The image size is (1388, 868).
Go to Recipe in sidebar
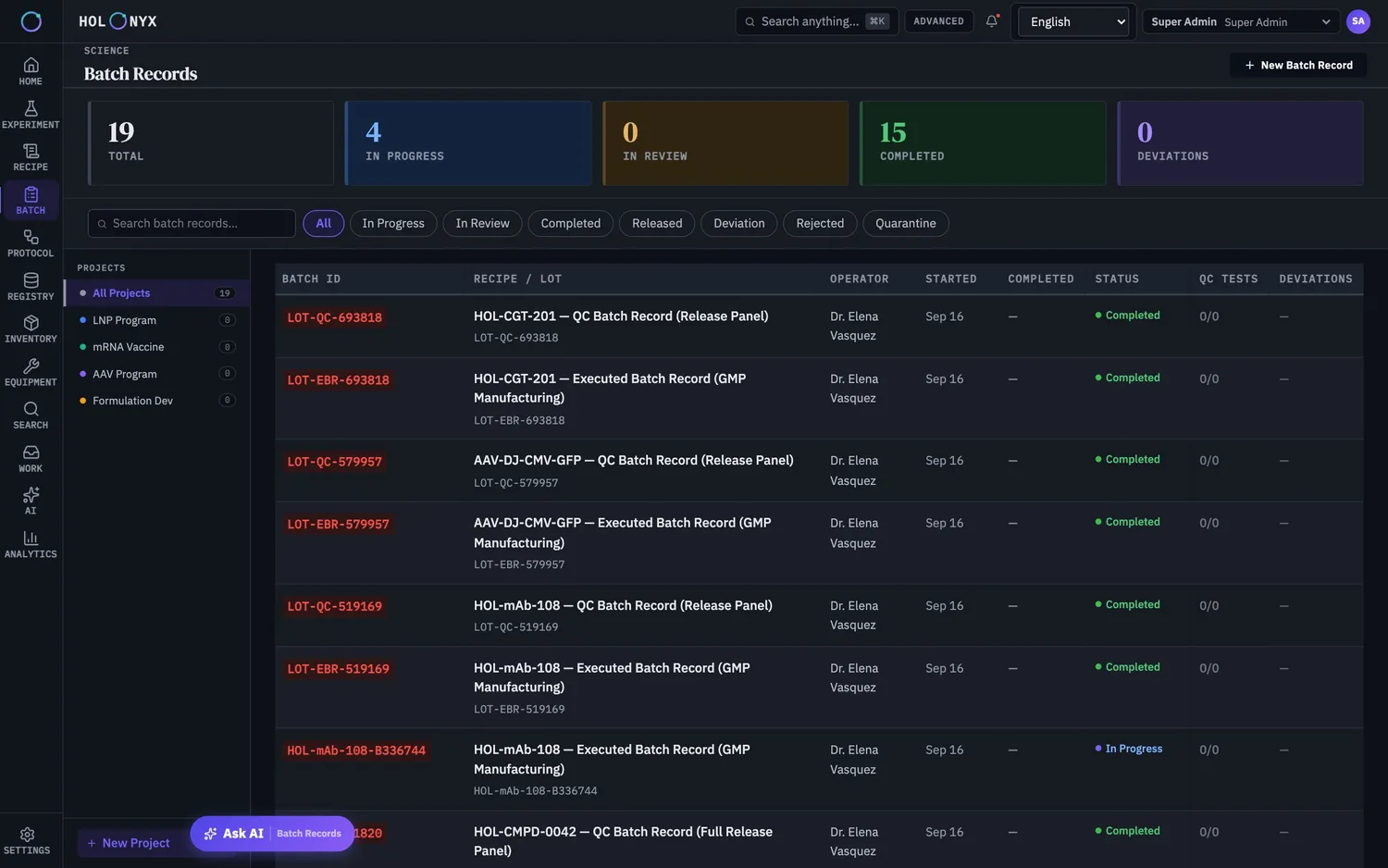pos(31,156)
